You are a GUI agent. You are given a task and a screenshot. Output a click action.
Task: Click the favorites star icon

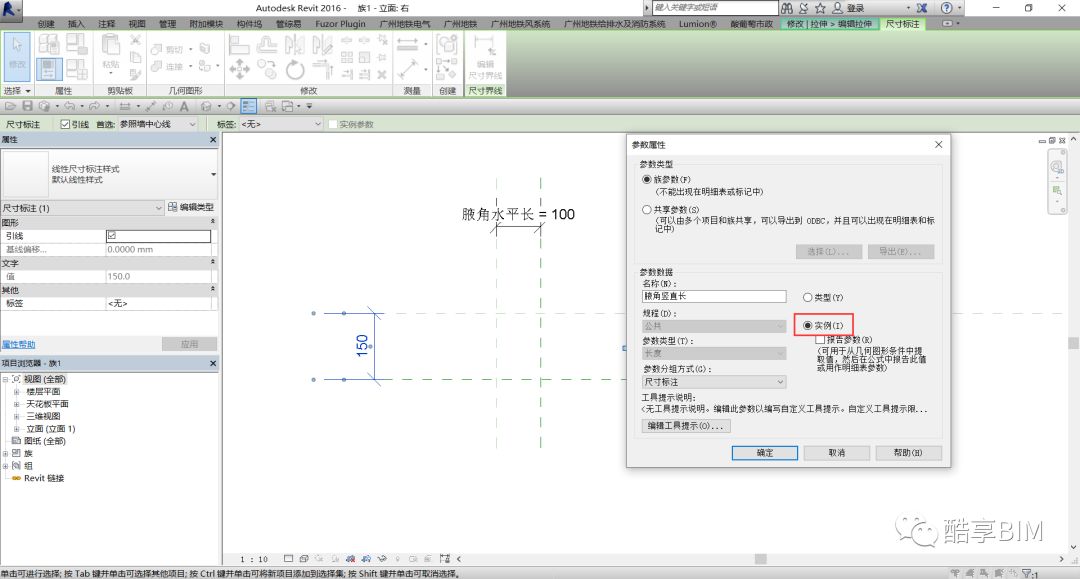click(820, 8)
